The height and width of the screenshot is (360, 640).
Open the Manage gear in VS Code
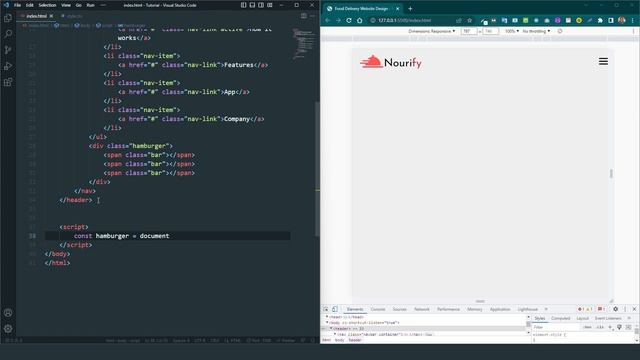[x=8, y=329]
